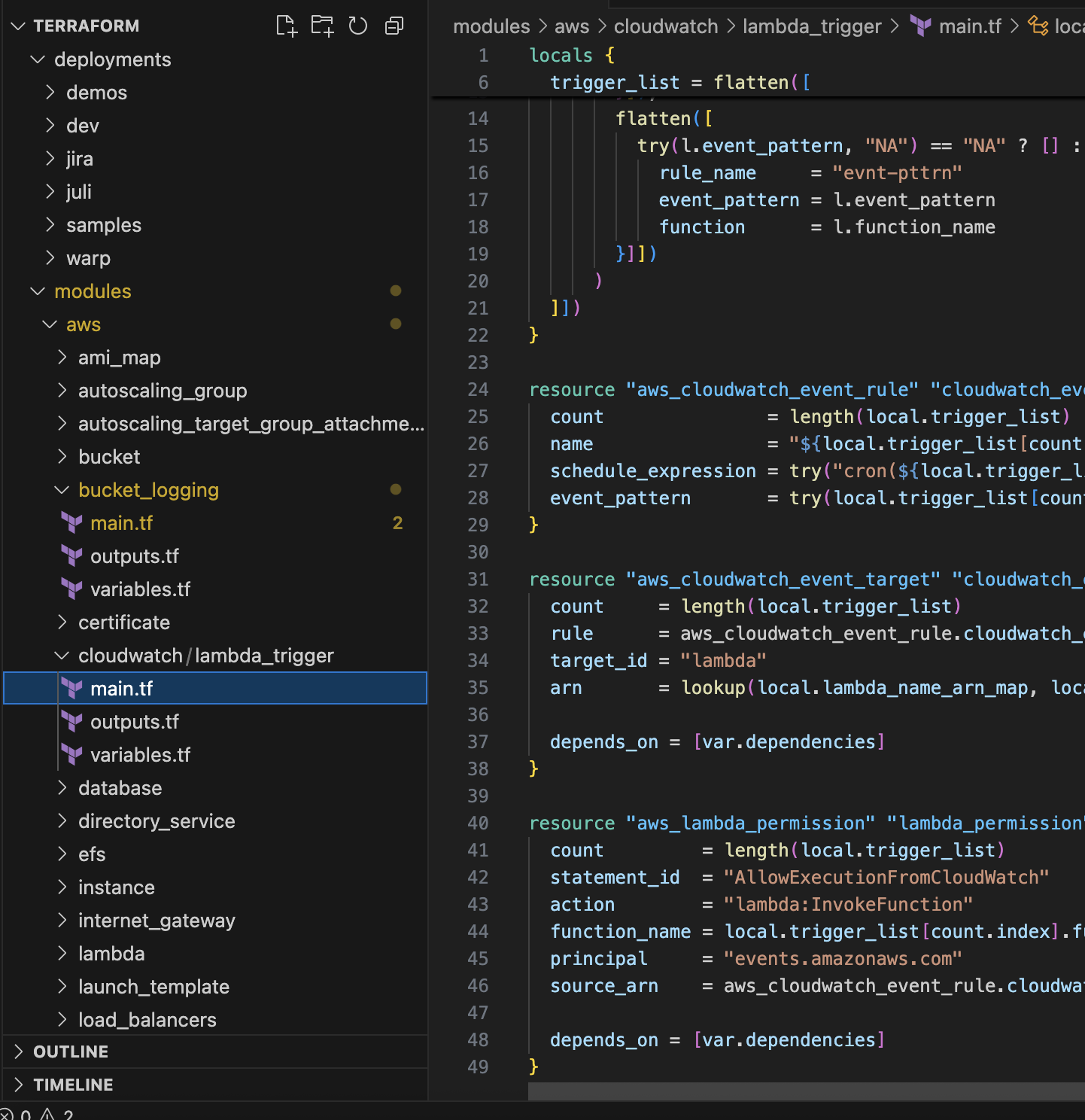1085x1120 pixels.
Task: Click "events.amazonaws.com" value on line 45
Action: [x=843, y=959]
